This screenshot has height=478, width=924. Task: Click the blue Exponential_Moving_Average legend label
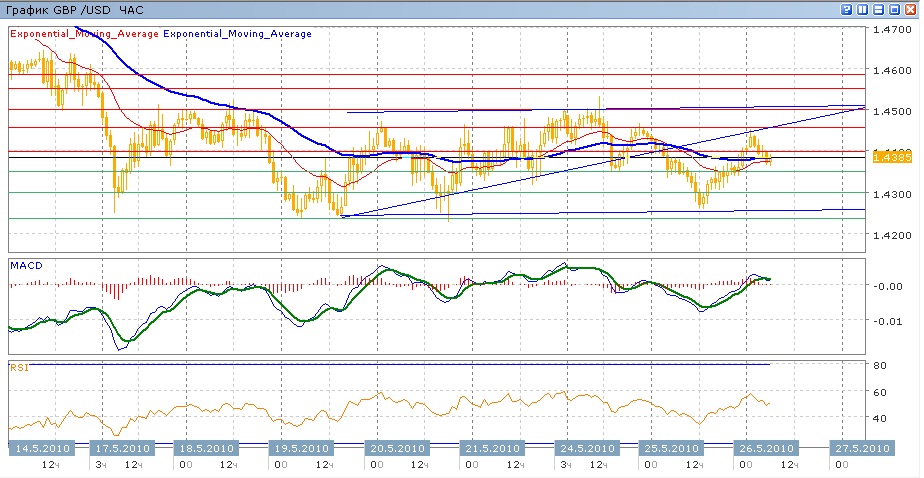point(236,33)
